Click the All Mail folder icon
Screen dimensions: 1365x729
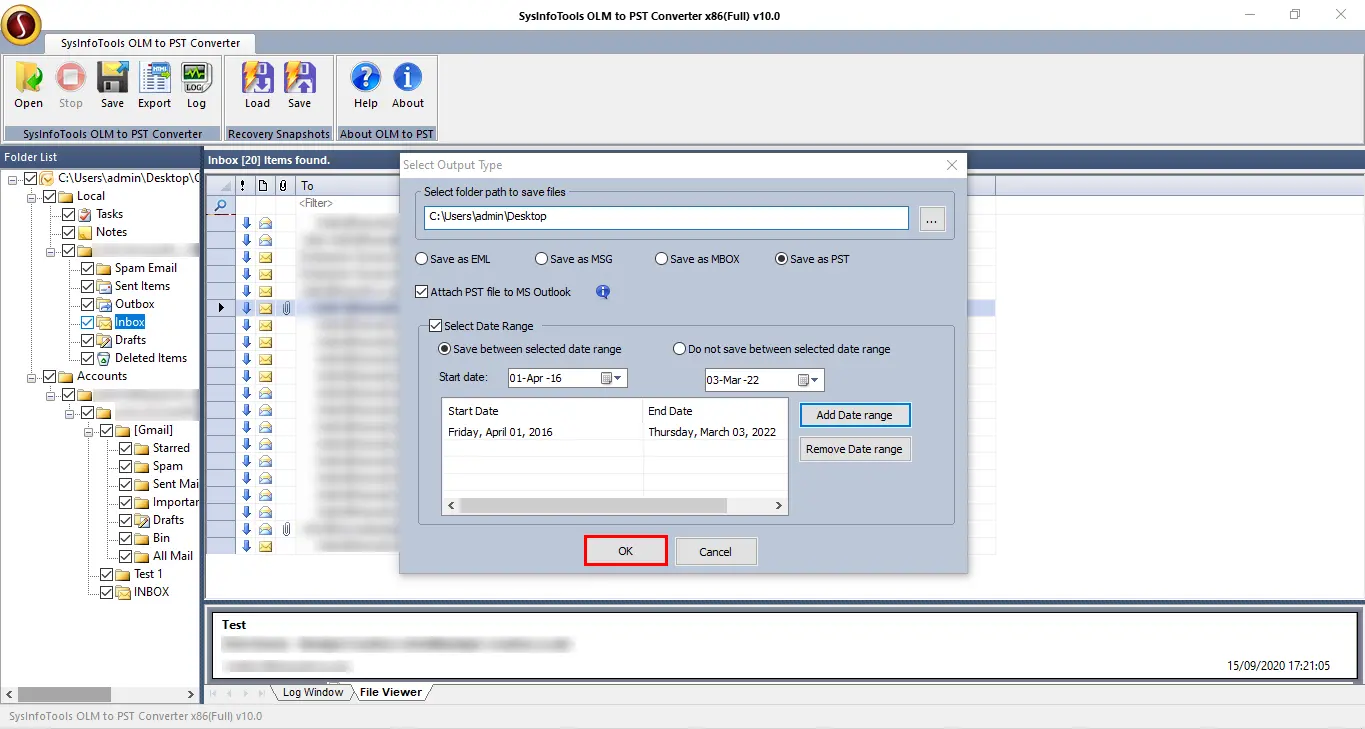[x=142, y=556]
